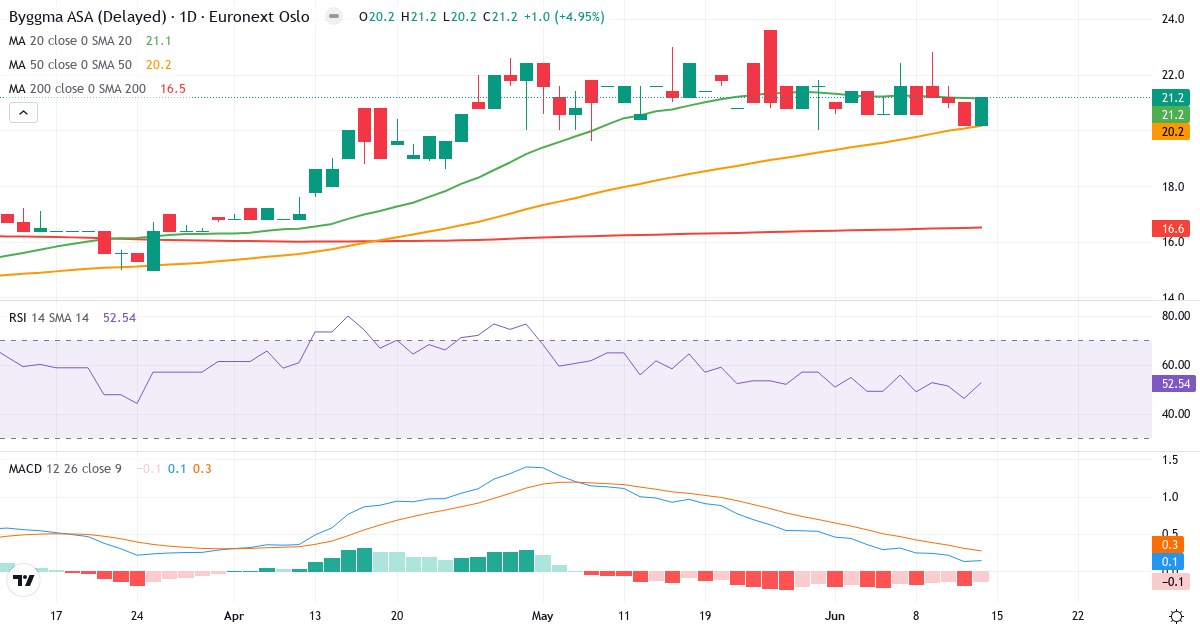Click the 18.0 price axis label
Screen dimensions: 1200x630
[1172, 187]
